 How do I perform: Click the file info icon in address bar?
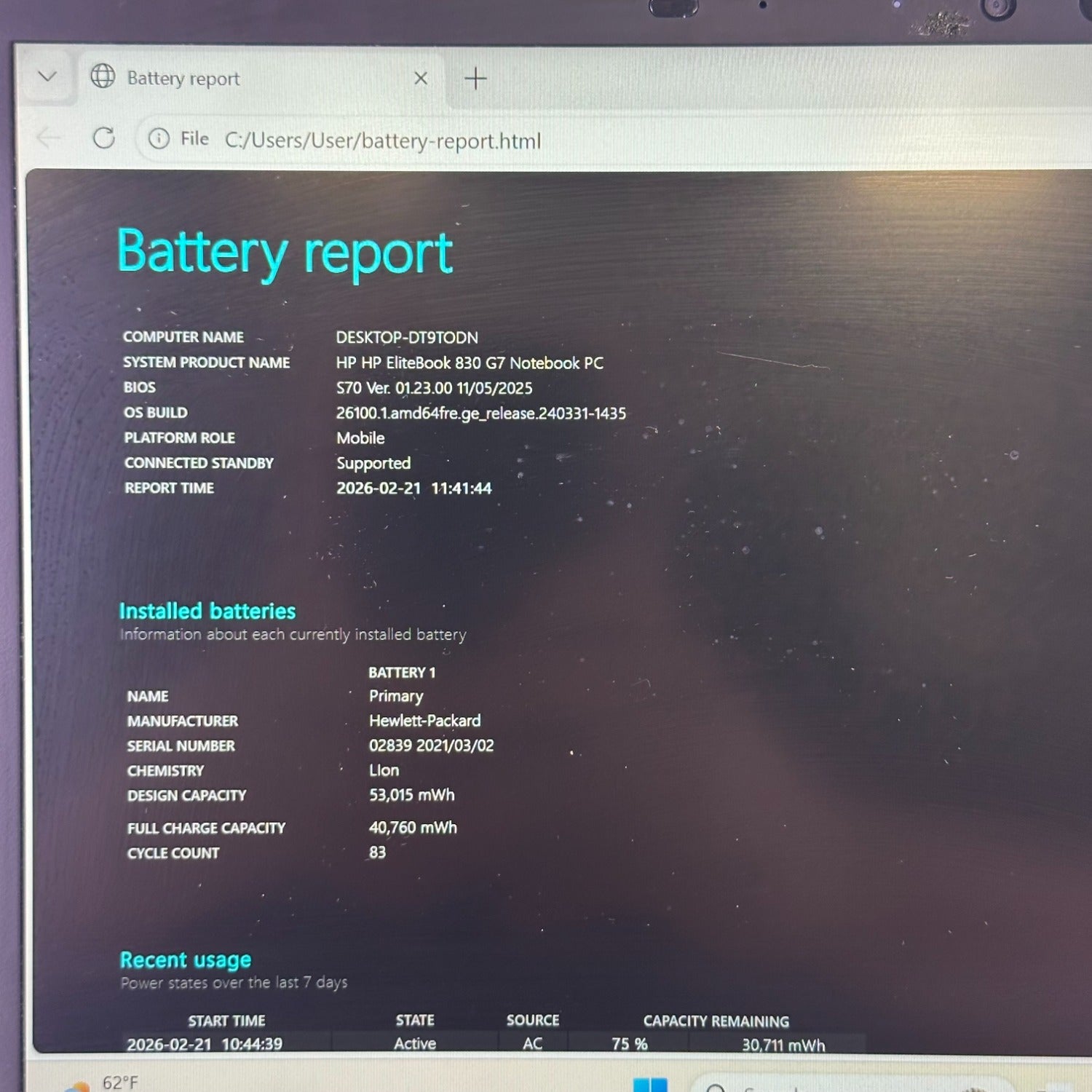[159, 138]
